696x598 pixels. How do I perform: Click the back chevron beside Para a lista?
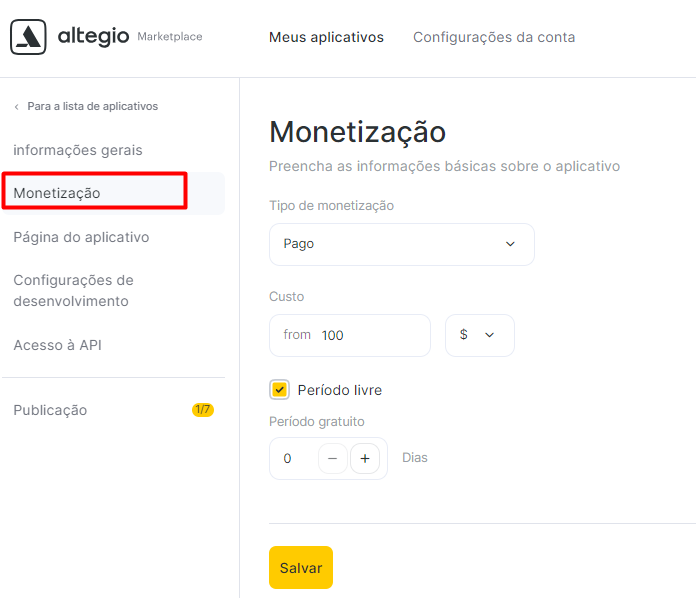pyautogui.click(x=16, y=107)
